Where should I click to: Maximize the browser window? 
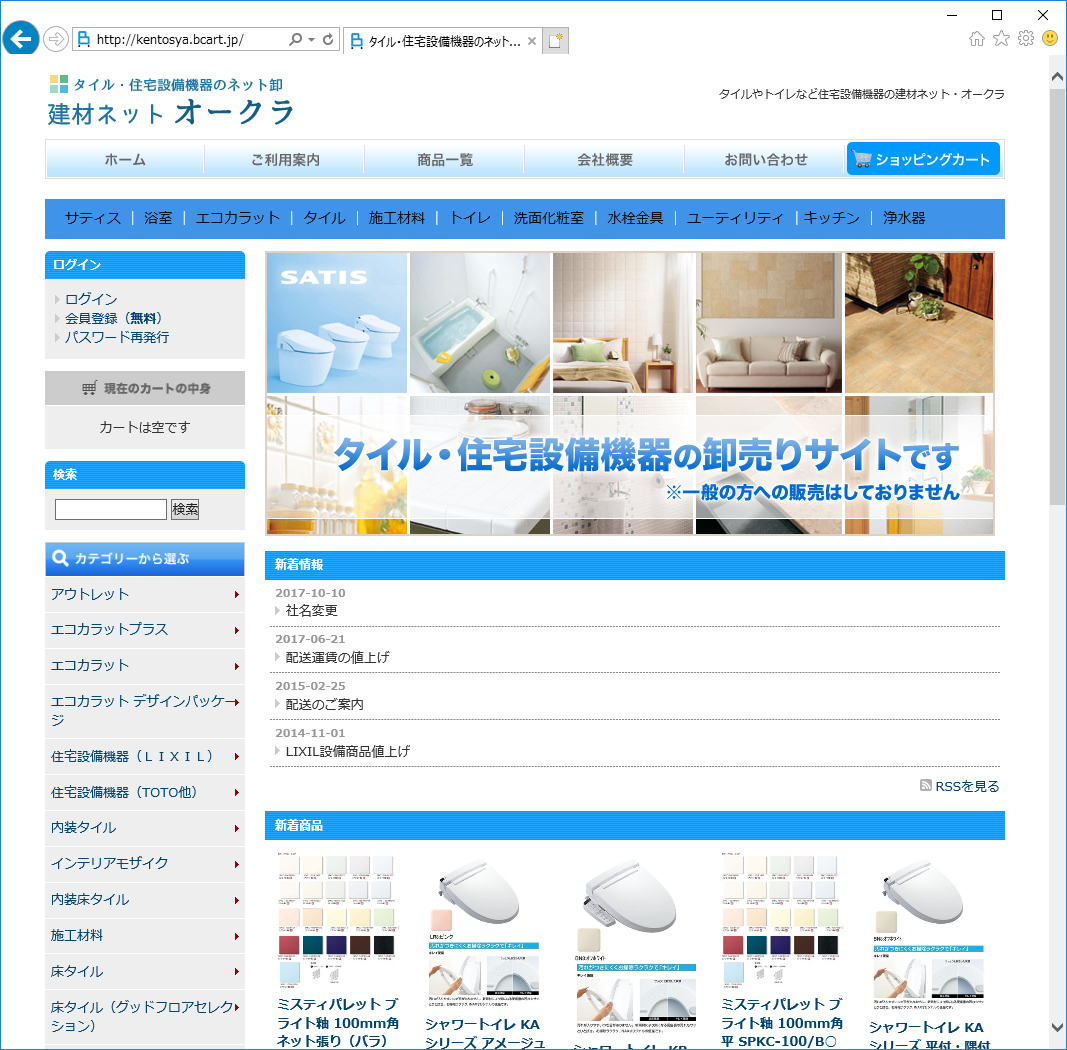pyautogui.click(x=997, y=15)
